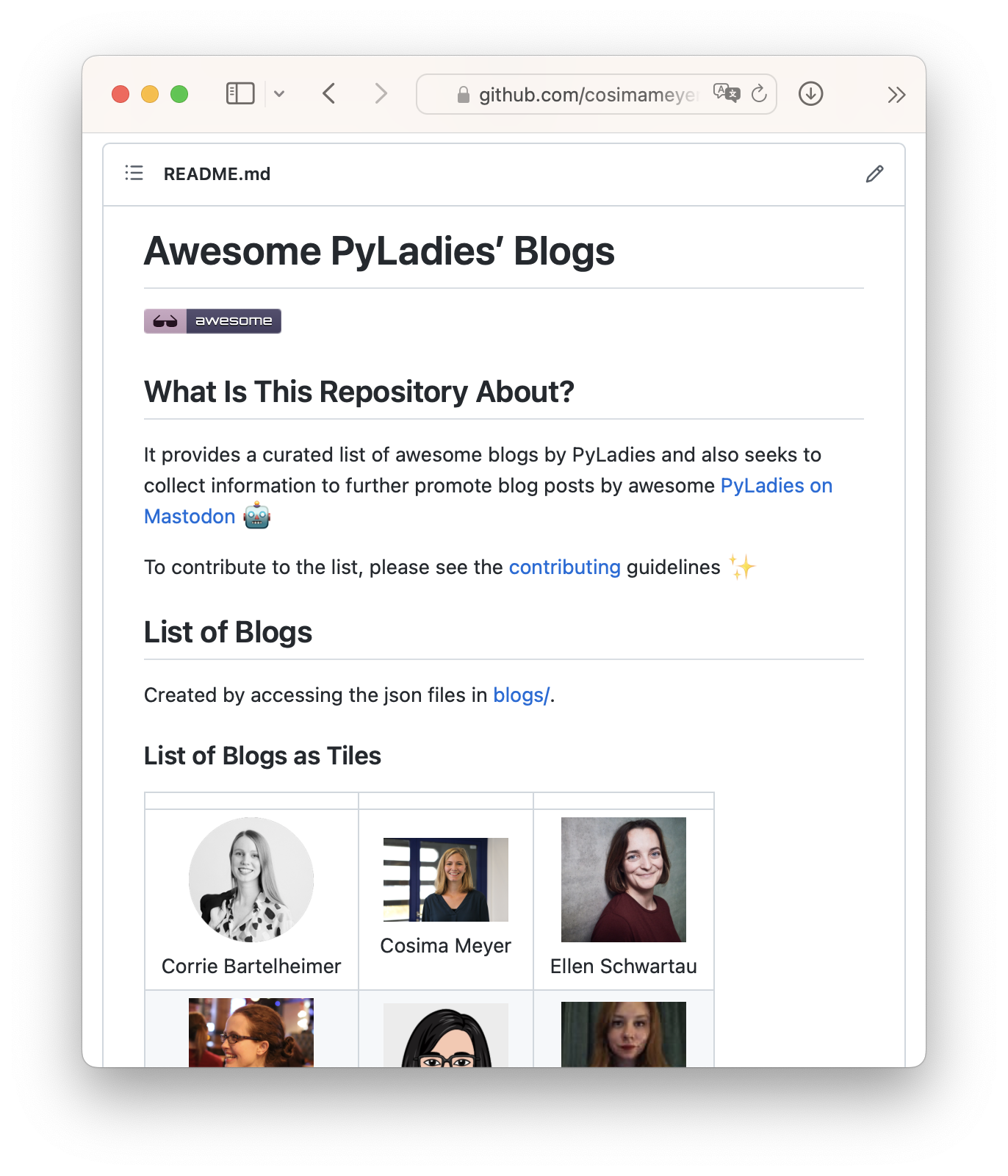Click the dark green background portrait photo
1008x1176 pixels.
tap(624, 1034)
